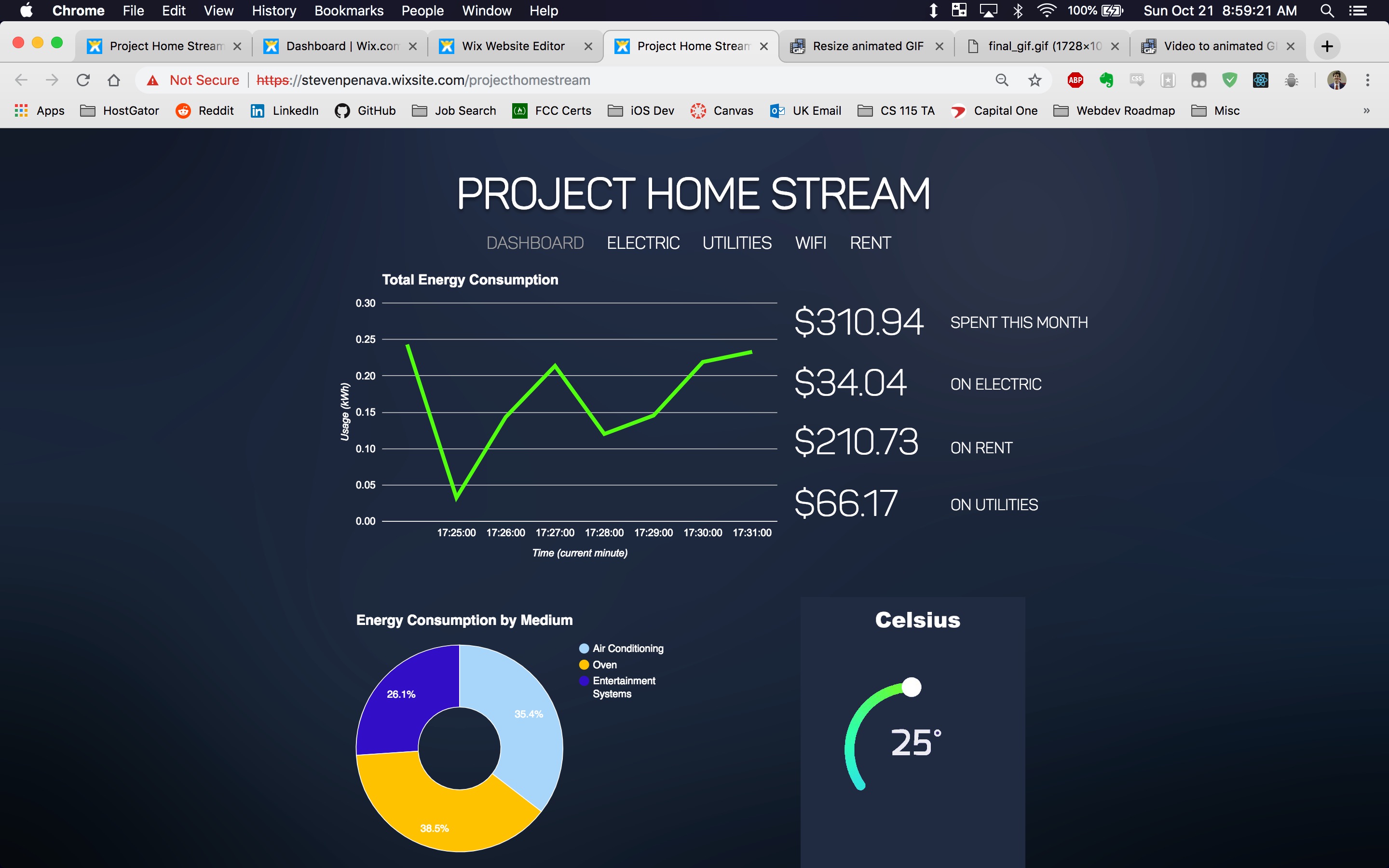This screenshot has width=1389, height=868.
Task: Click the Celsius gauge white knob
Action: [x=911, y=687]
